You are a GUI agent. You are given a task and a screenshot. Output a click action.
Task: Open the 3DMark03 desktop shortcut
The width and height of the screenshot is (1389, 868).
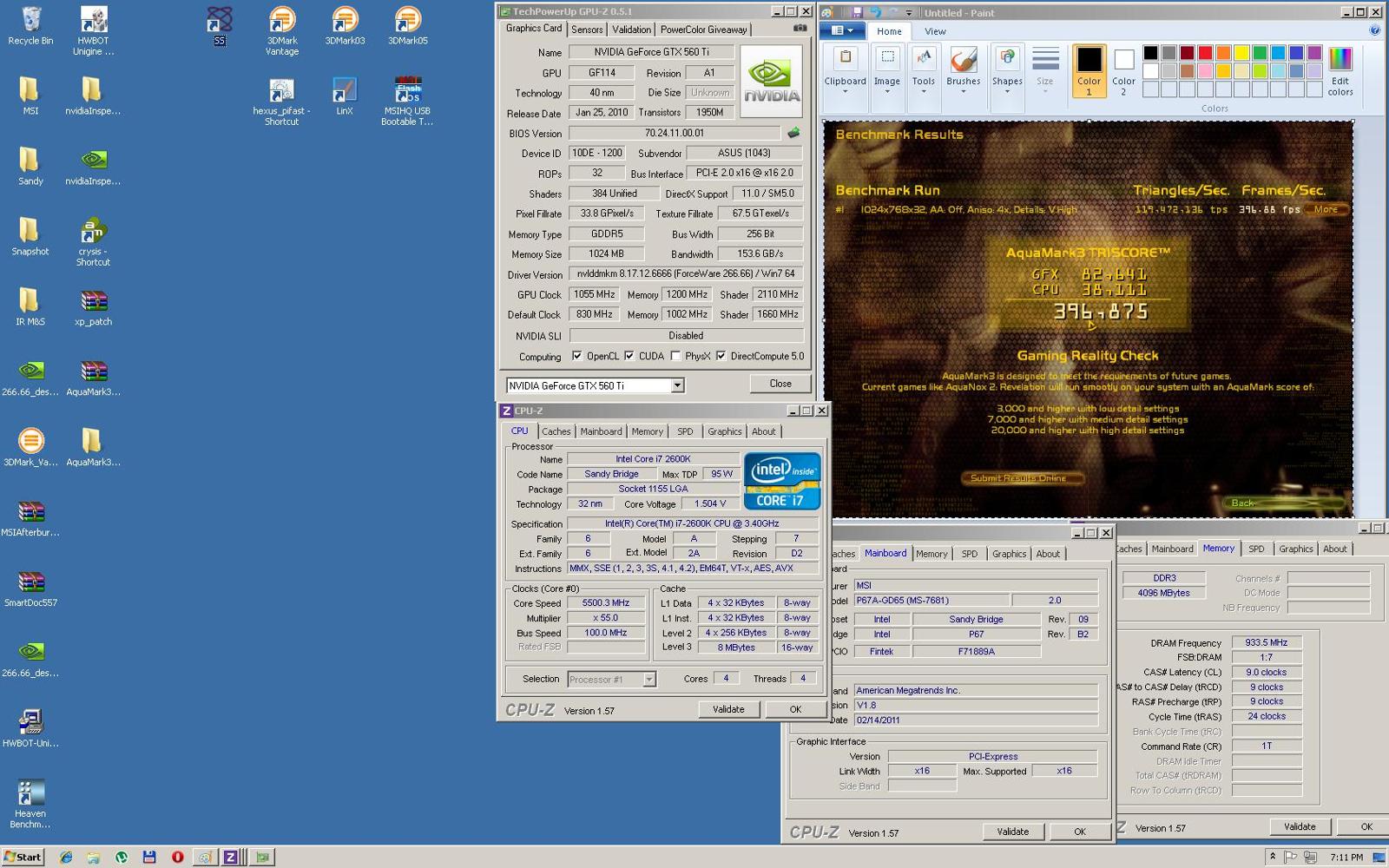345,20
